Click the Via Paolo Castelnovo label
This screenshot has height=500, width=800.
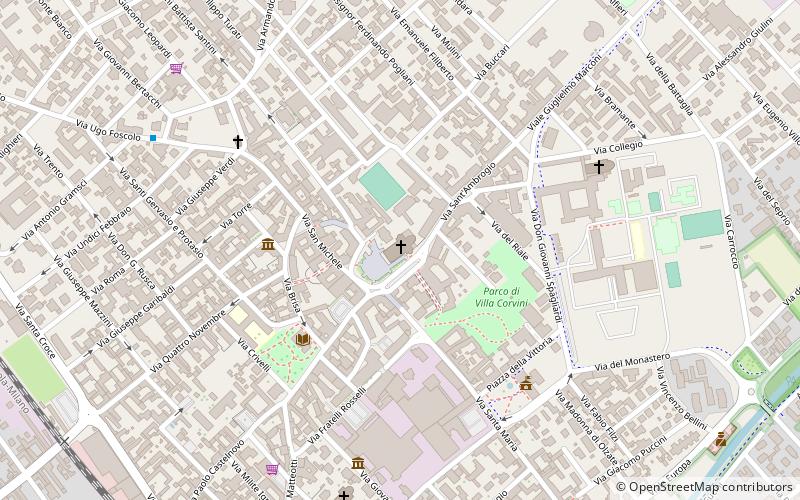(x=215, y=470)
